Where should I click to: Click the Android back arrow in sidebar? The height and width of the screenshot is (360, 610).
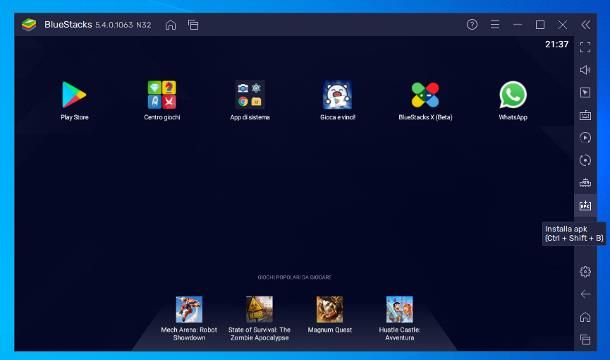pyautogui.click(x=585, y=294)
